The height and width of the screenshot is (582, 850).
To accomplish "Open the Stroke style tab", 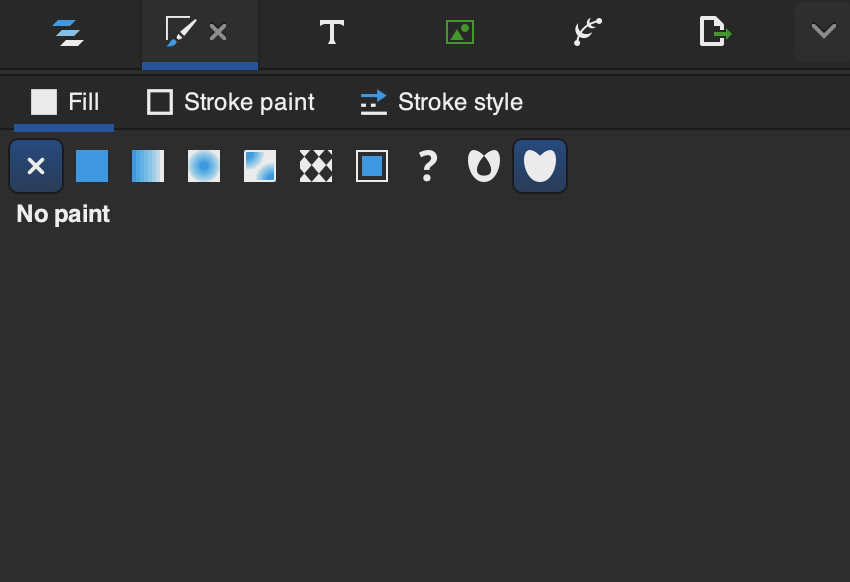I will (x=441, y=102).
